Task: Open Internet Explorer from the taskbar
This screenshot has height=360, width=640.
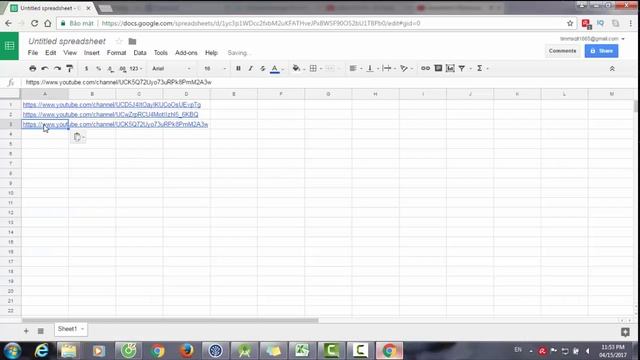Action: 41,351
